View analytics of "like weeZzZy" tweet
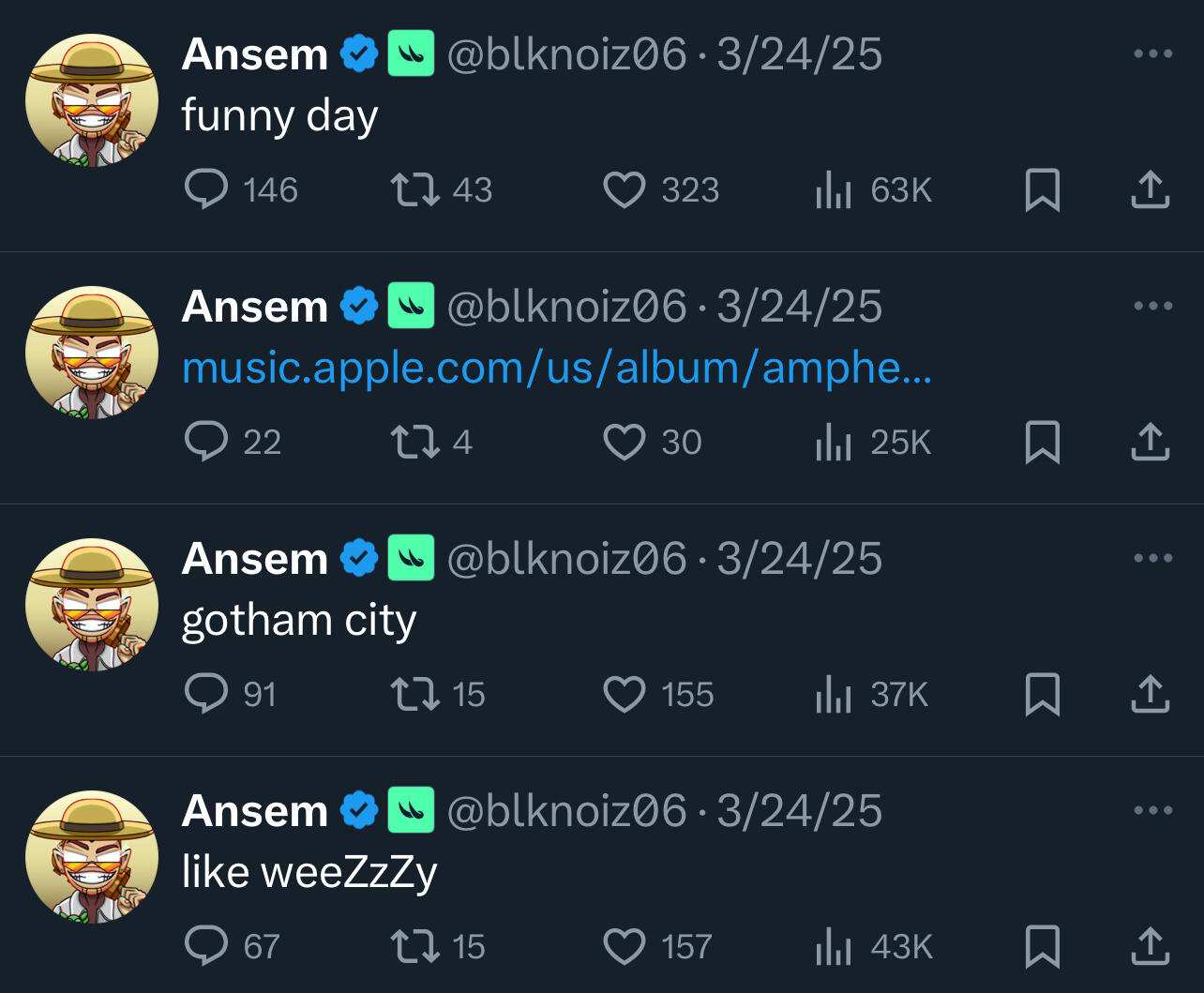 tap(834, 946)
